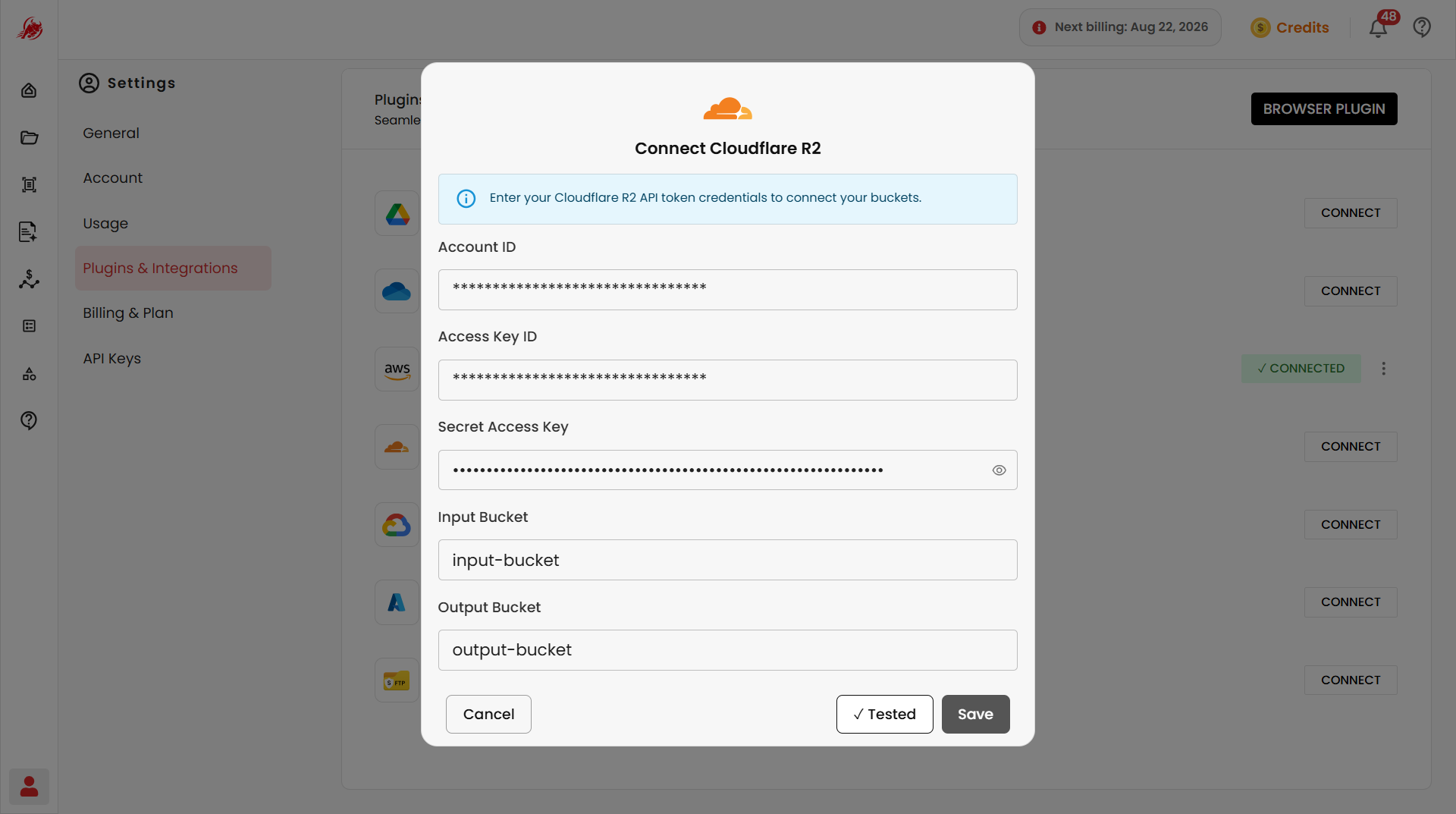Click the OneDrive cloud integration icon
Screen dimensions: 1456x814
pos(397,291)
